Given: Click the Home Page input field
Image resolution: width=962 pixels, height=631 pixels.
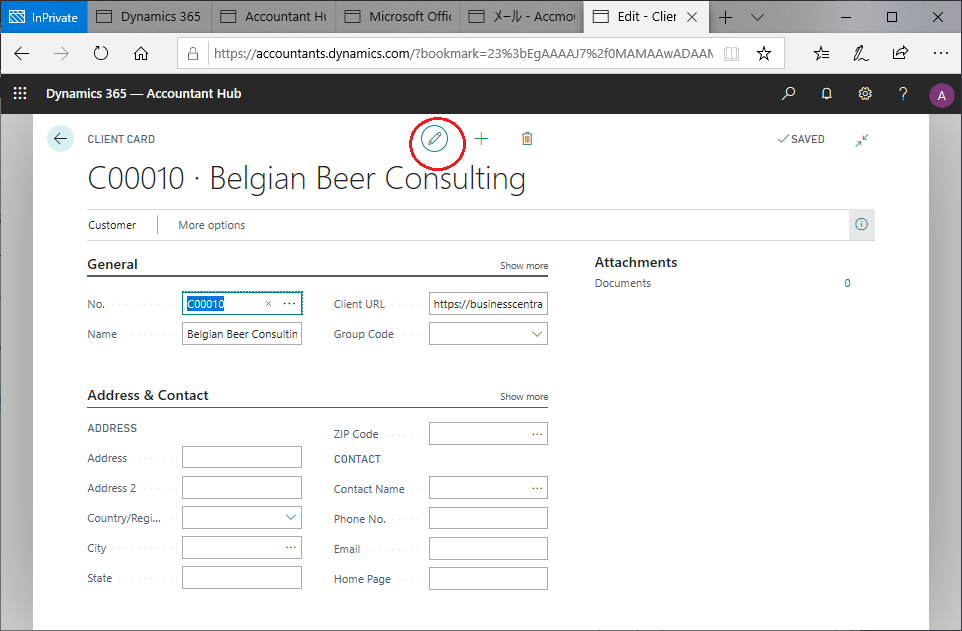Looking at the screenshot, I should pos(488,578).
